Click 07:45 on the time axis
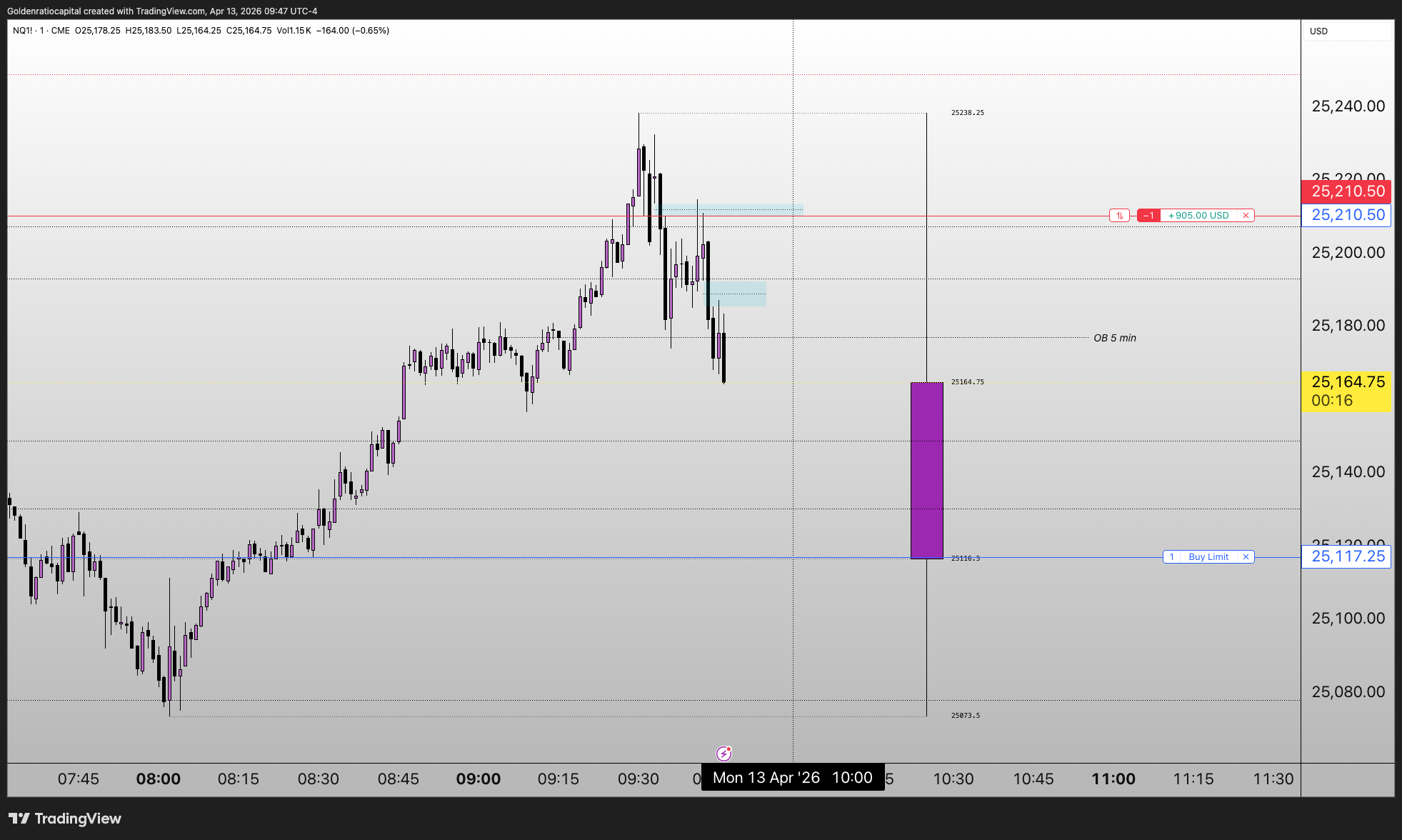 [x=78, y=779]
